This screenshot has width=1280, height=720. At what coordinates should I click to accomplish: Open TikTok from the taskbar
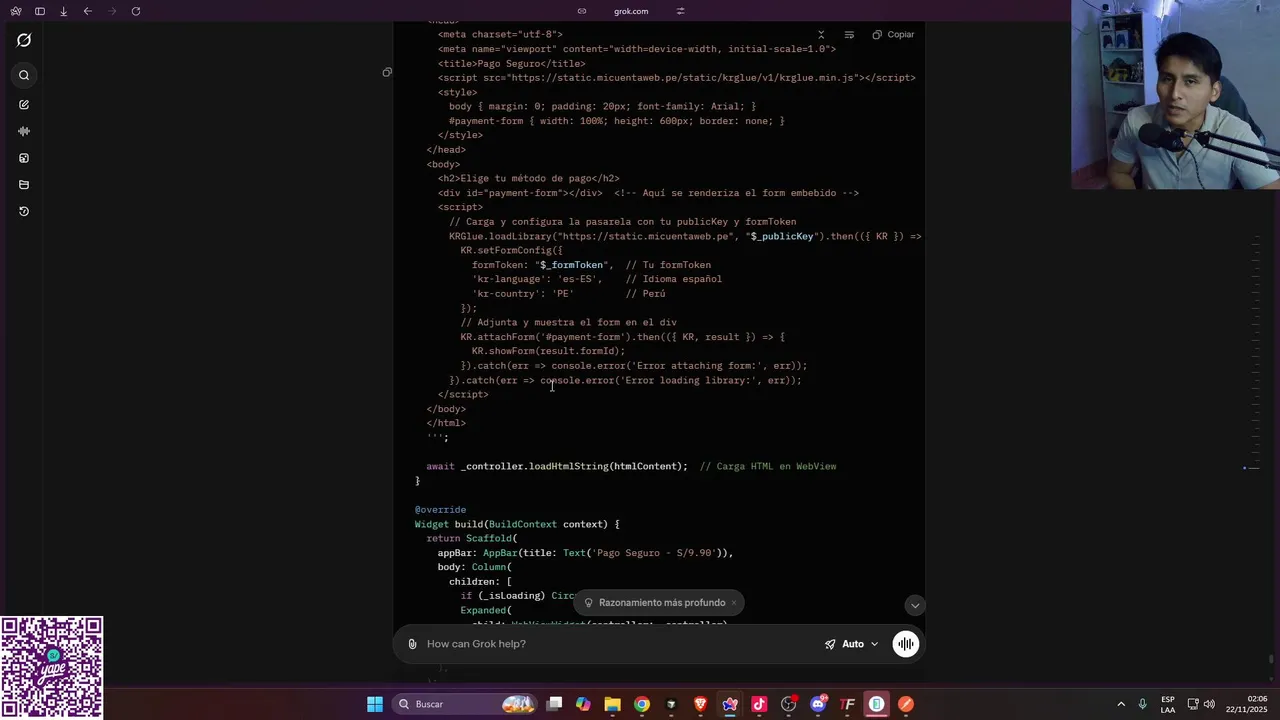click(759, 704)
